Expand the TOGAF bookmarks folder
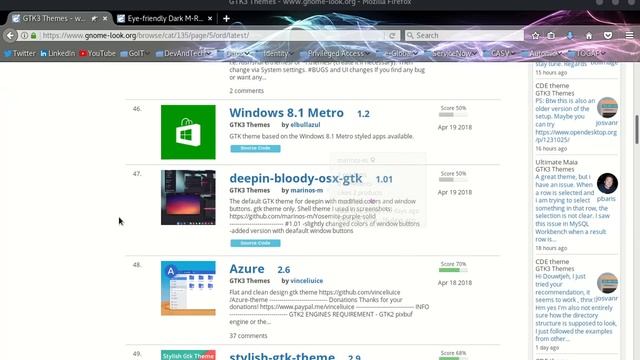Image resolution: width=640 pixels, height=360 pixels. pos(587,53)
